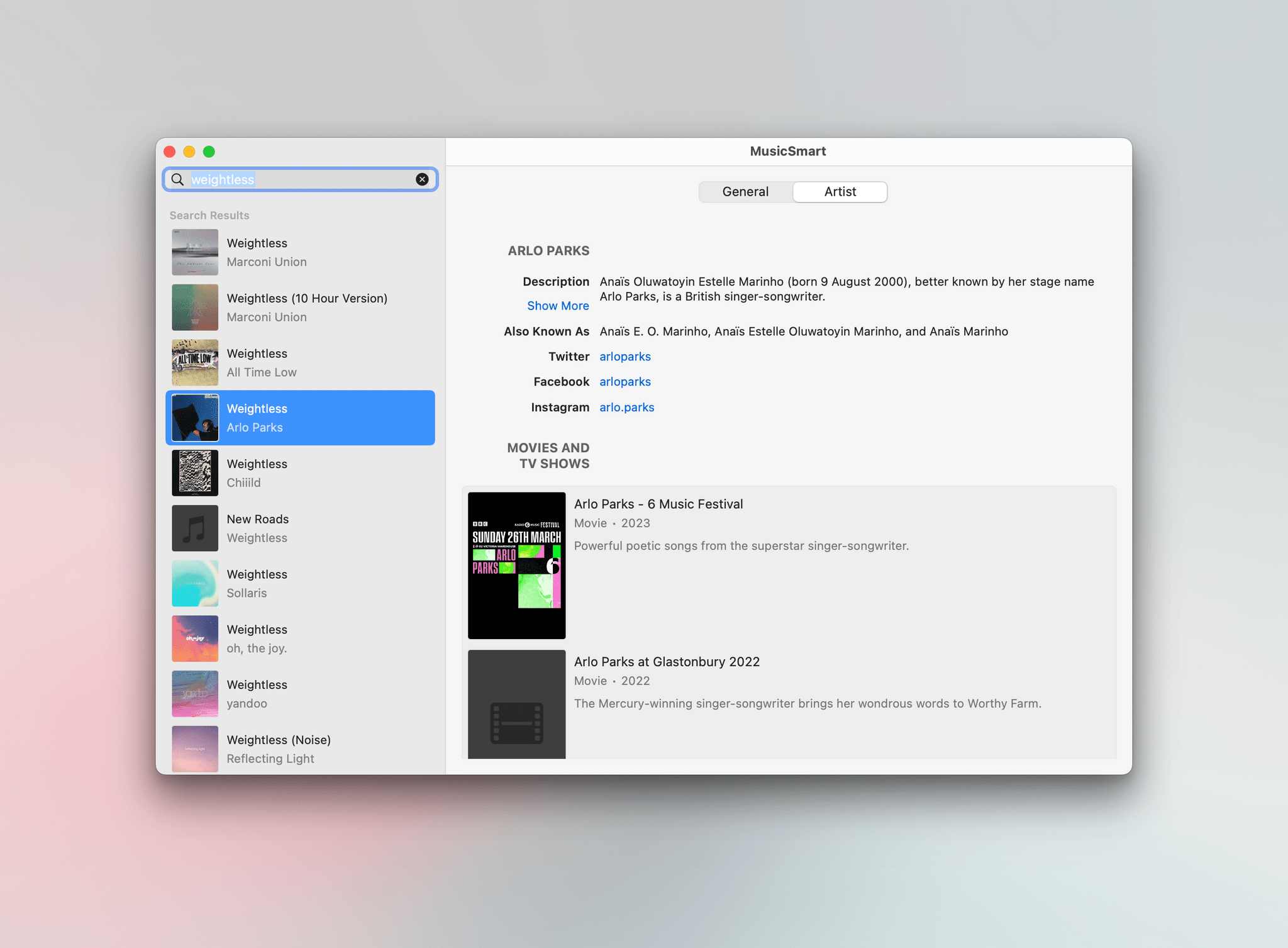Viewport: 1288px width, 948px height.
Task: Select the oh, the joy. artist text
Action: (x=257, y=649)
